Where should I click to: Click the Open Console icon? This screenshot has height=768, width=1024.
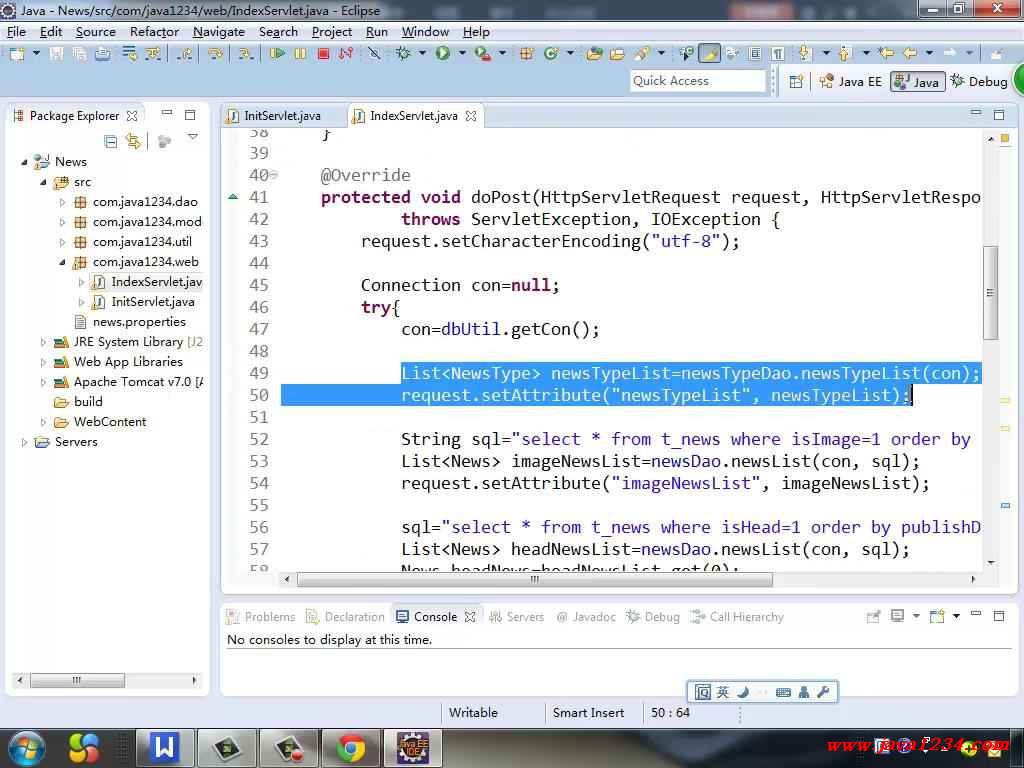(937, 616)
